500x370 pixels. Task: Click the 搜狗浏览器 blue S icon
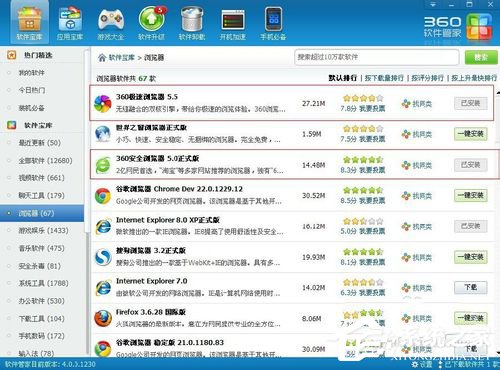[x=102, y=257]
